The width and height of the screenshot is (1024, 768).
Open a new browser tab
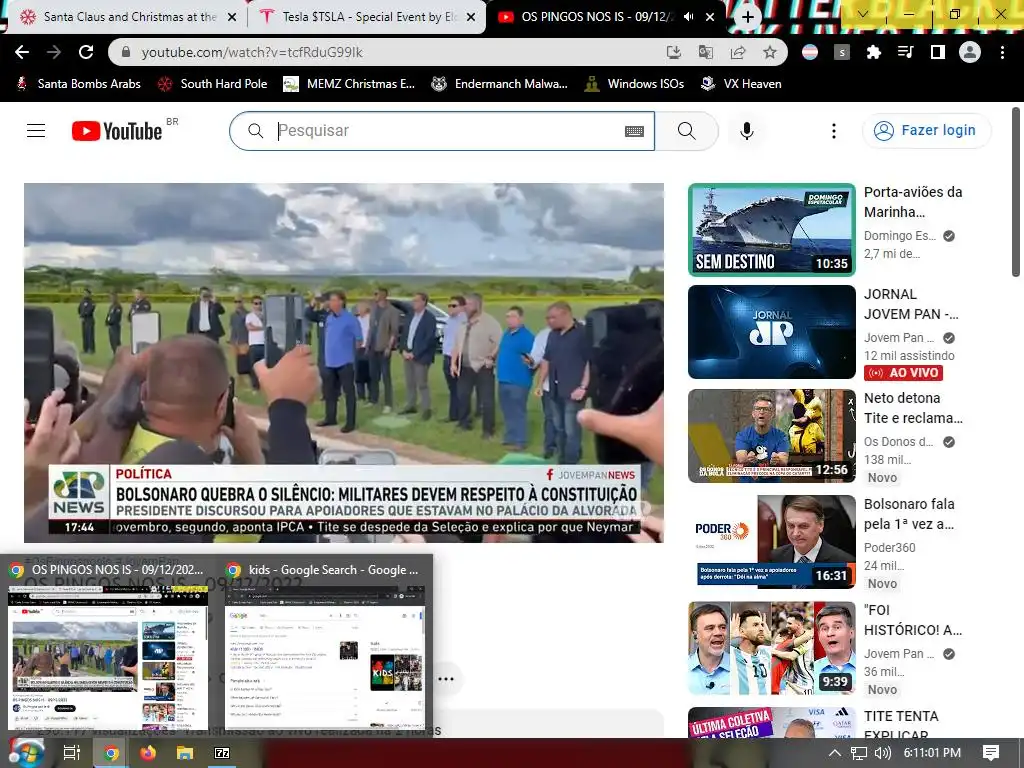click(748, 17)
